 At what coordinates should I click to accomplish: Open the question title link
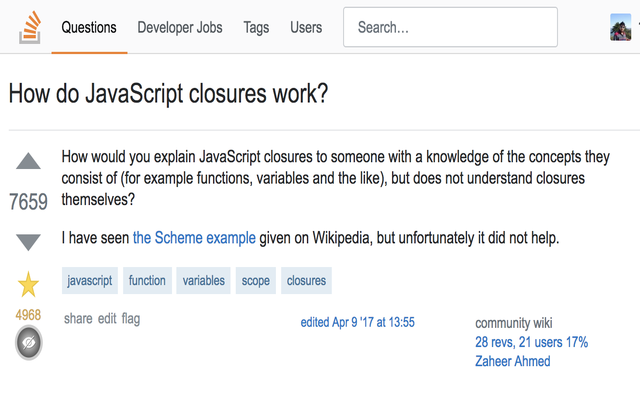[168, 94]
